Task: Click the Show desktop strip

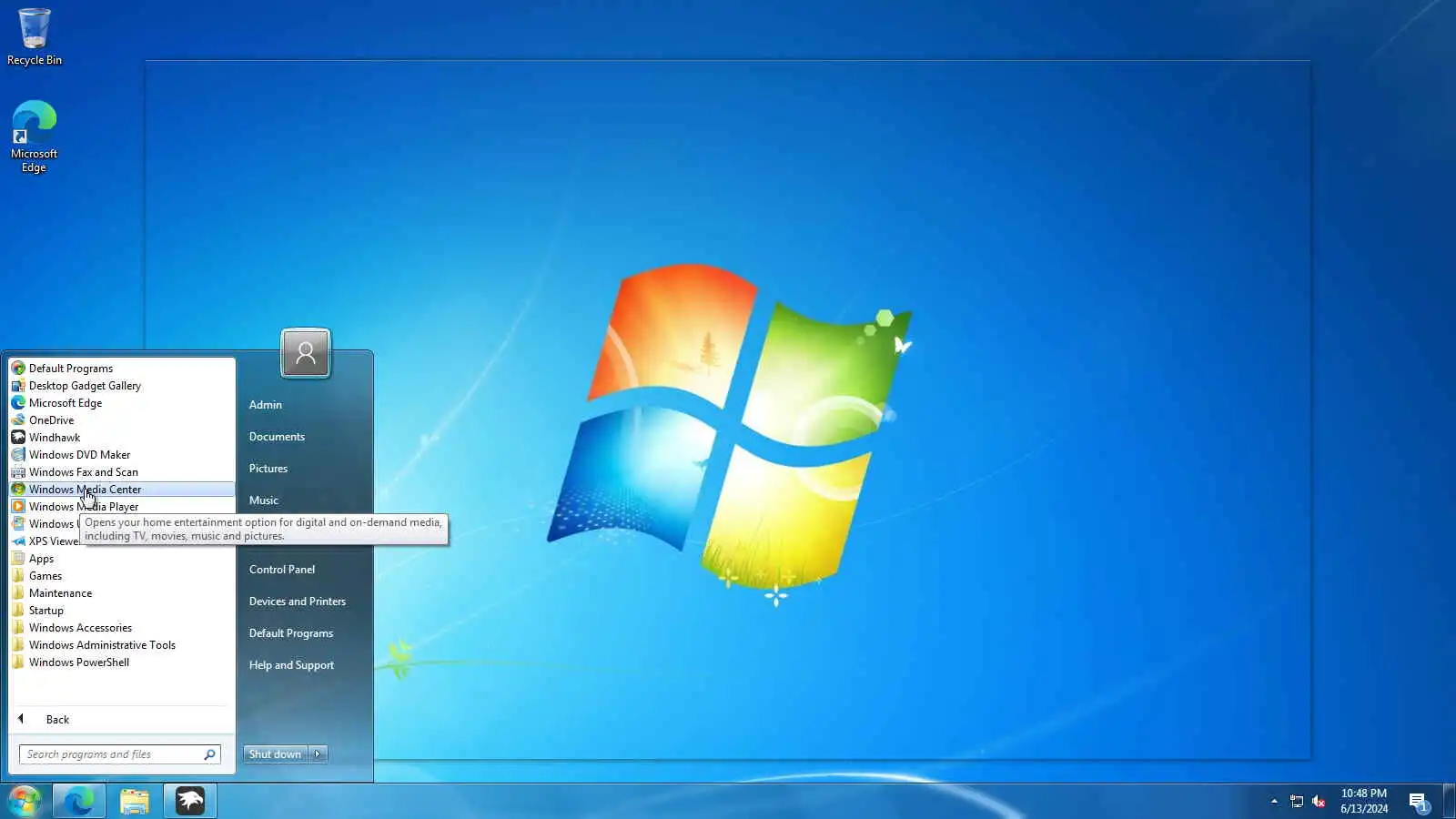Action: tap(1450, 801)
